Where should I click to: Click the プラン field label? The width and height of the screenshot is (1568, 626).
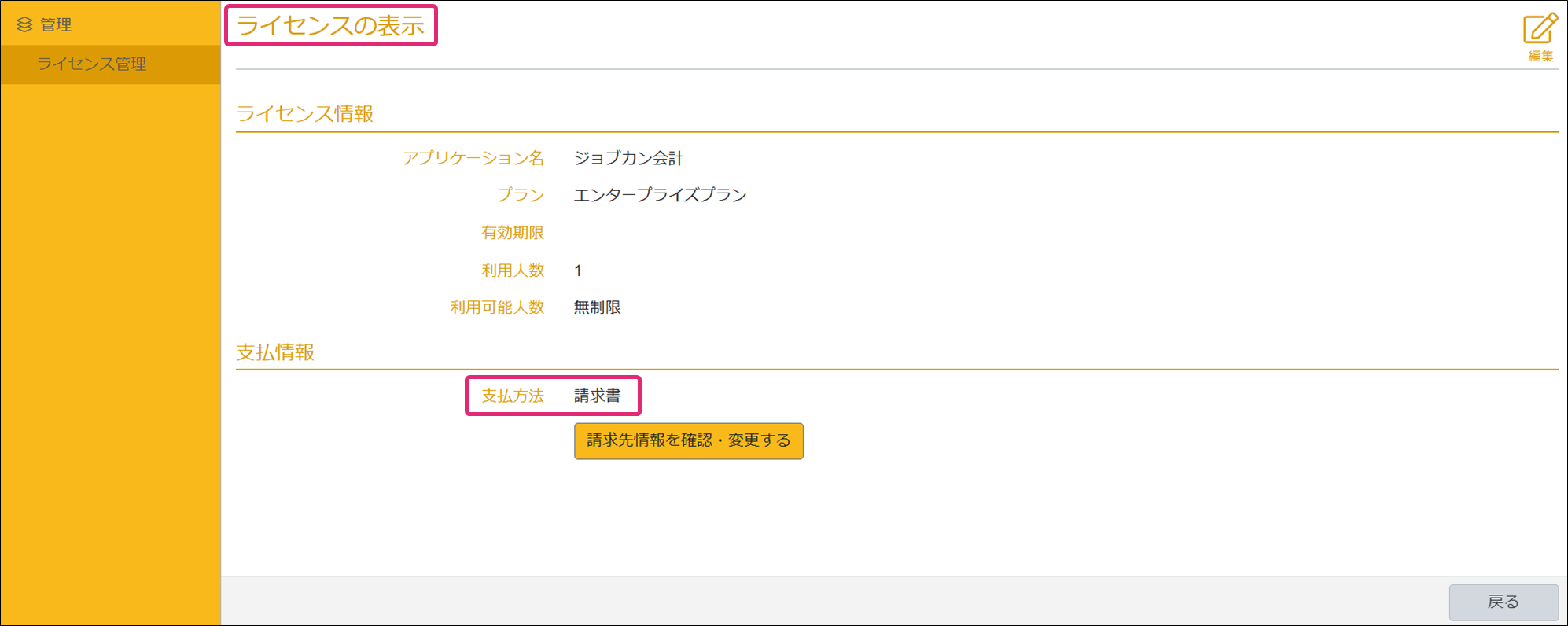pyautogui.click(x=520, y=195)
